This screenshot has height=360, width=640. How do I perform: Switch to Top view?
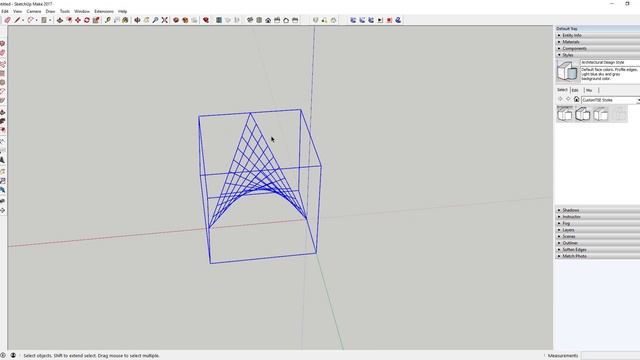click(259, 20)
